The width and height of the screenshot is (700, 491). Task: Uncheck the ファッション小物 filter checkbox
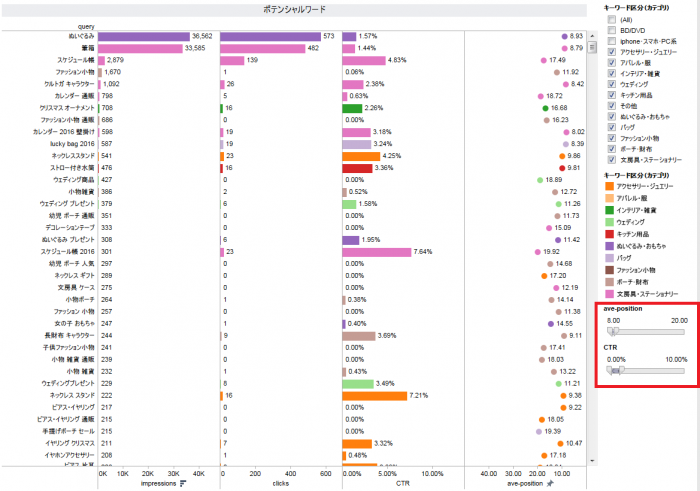pyautogui.click(x=612, y=138)
